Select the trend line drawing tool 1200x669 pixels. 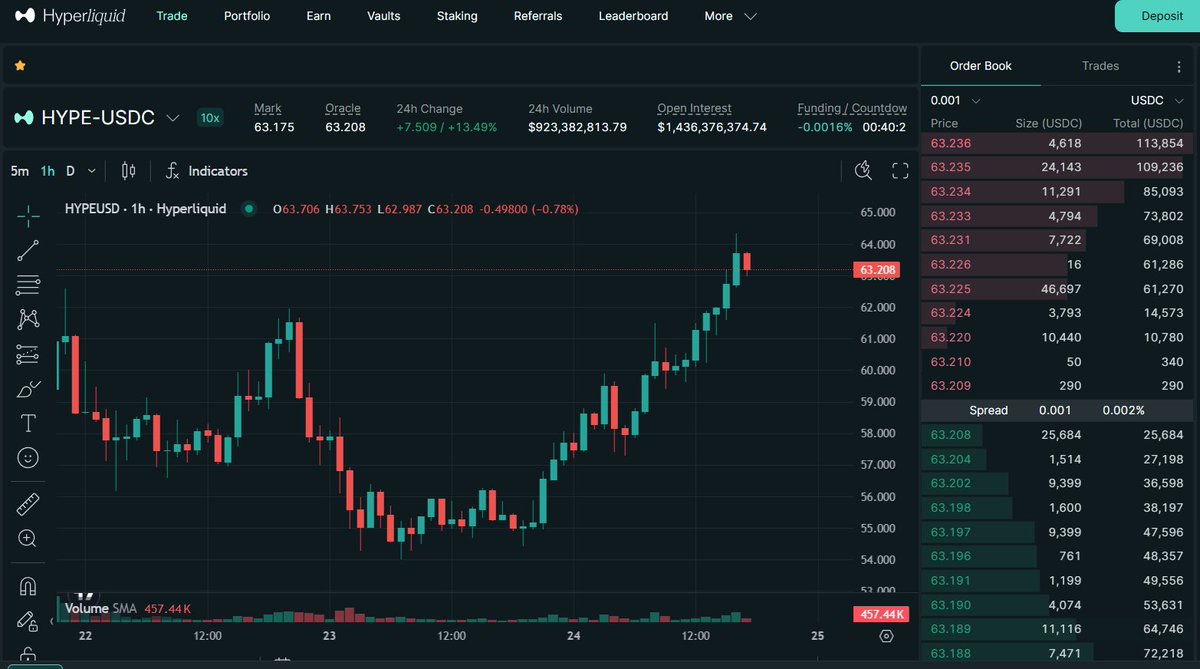(28, 250)
